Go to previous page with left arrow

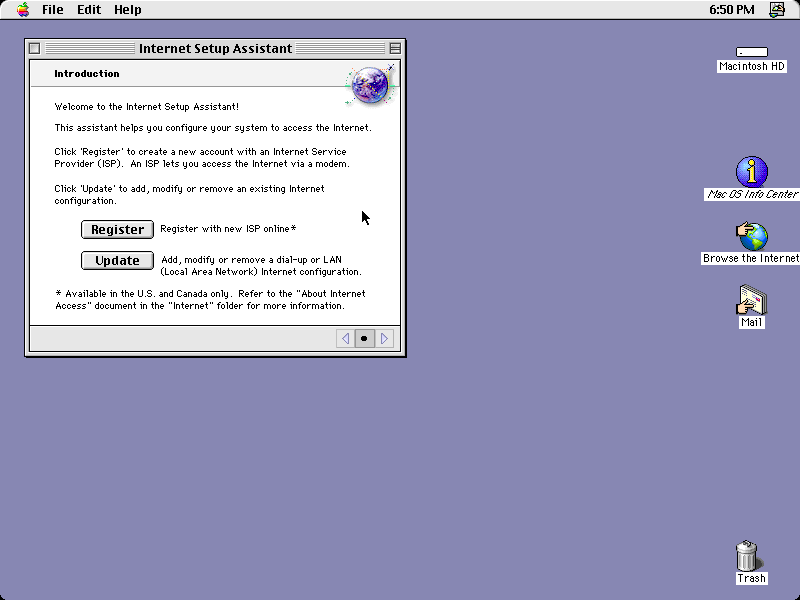pyautogui.click(x=345, y=338)
